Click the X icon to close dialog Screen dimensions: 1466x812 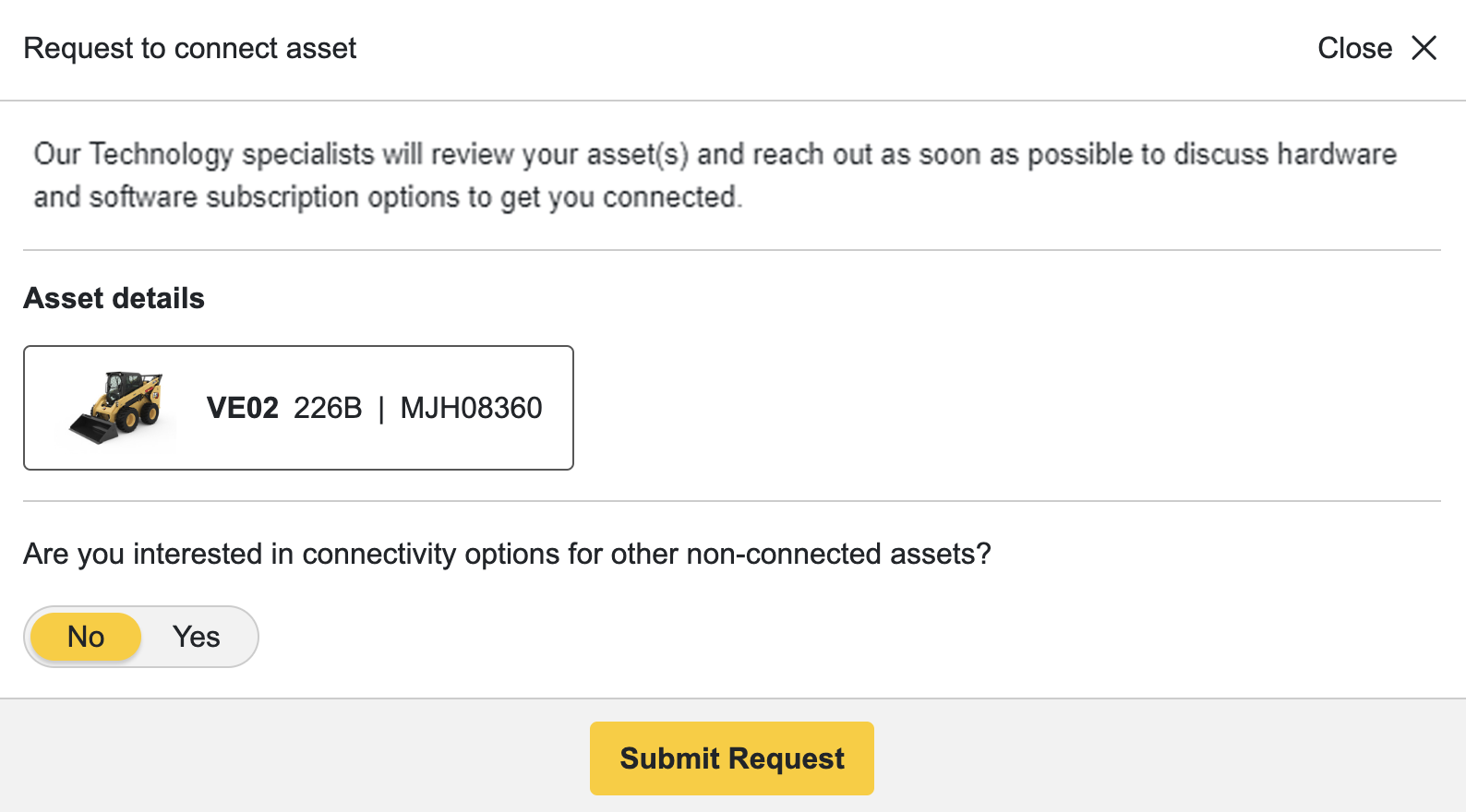point(1424,48)
